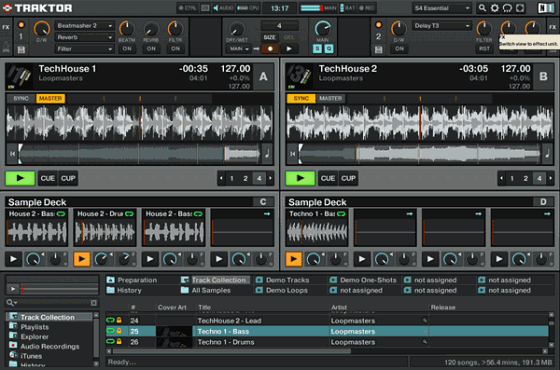Toggle loop icon on House 2 - Drums slot

click(129, 214)
